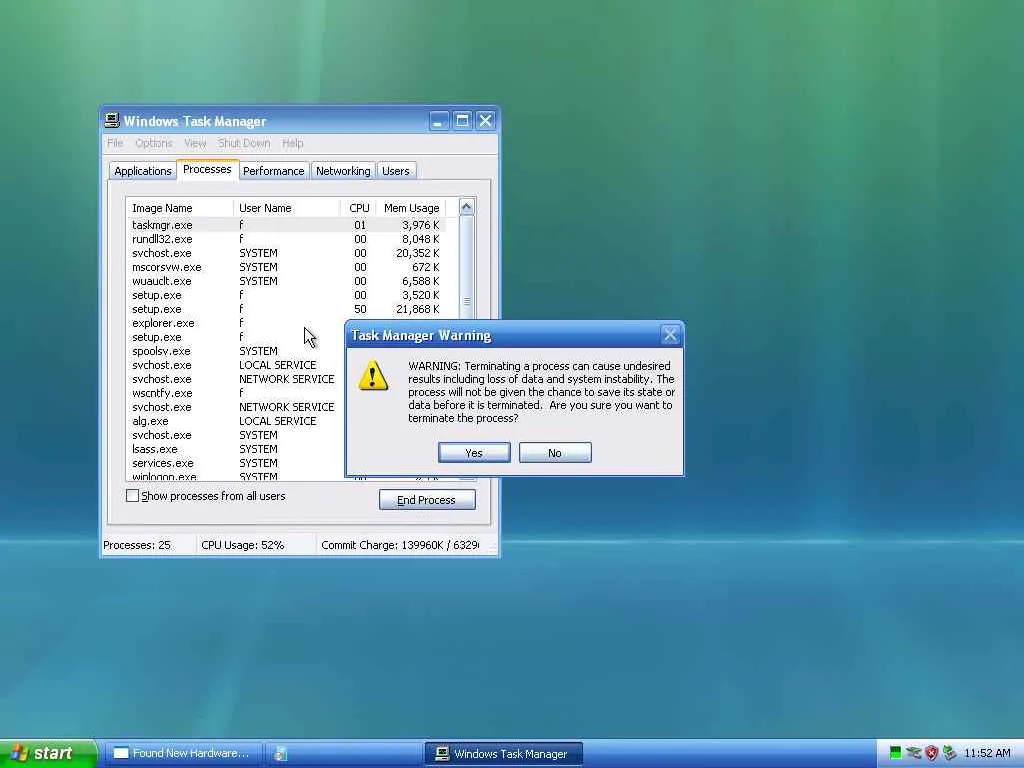Maximize the Windows Task Manager window

[462, 121]
